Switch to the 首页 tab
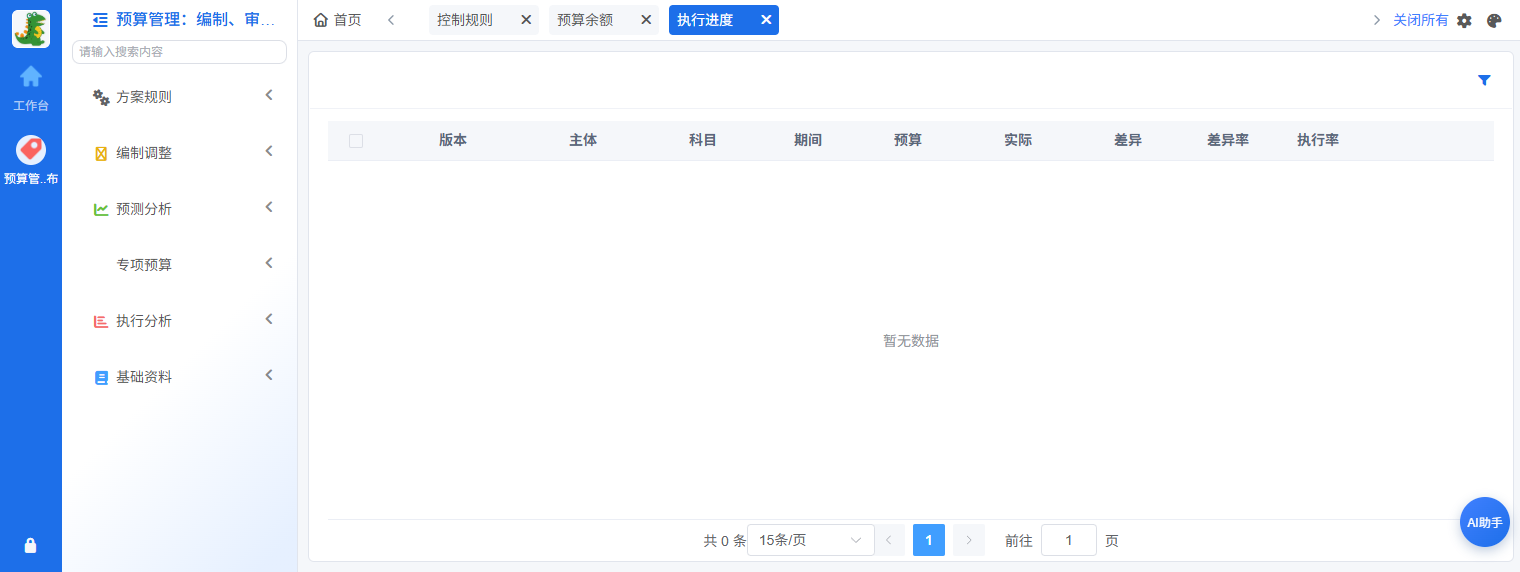The width and height of the screenshot is (1520, 572). 338,20
